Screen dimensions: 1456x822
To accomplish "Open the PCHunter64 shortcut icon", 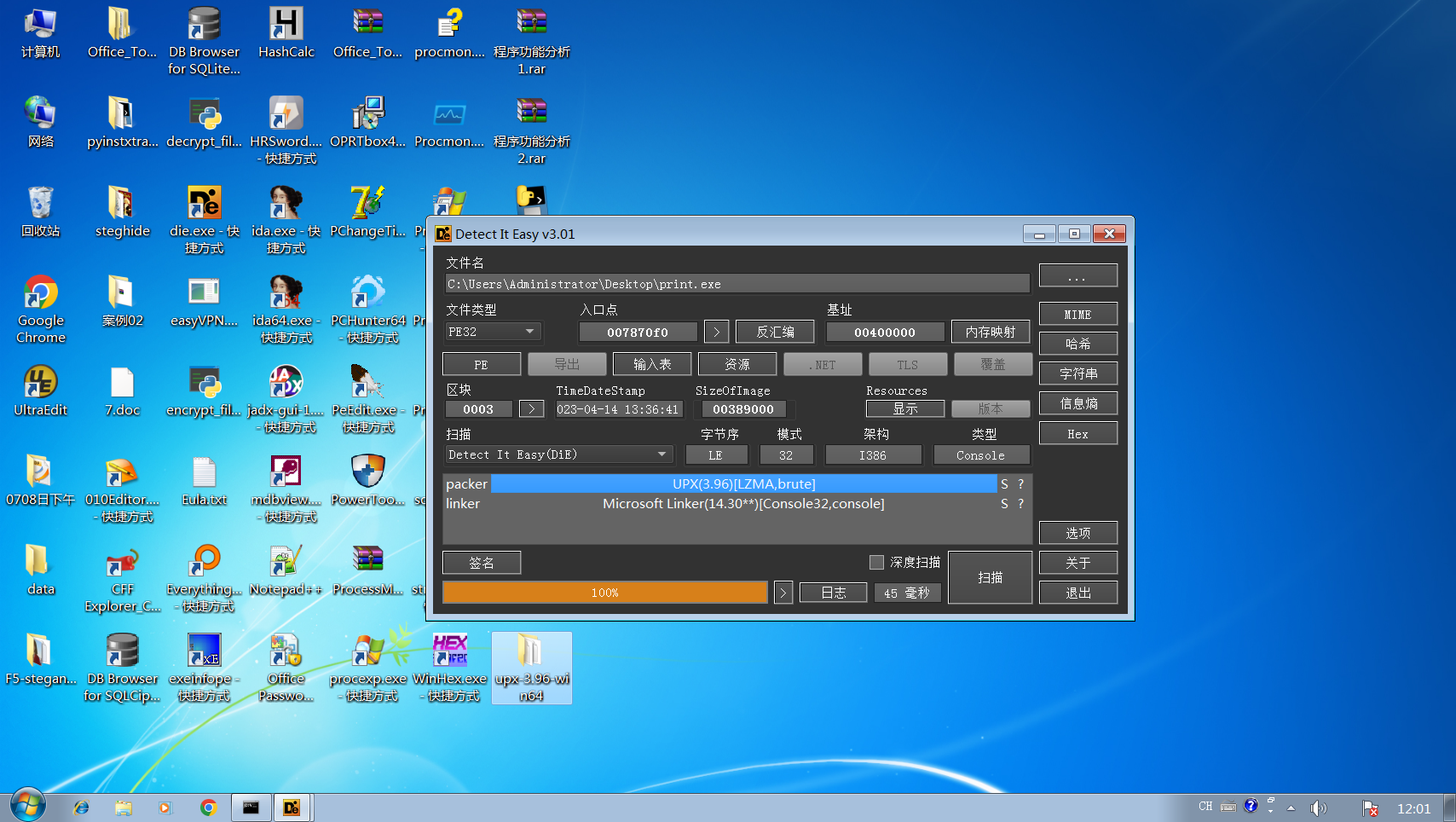I will (368, 310).
